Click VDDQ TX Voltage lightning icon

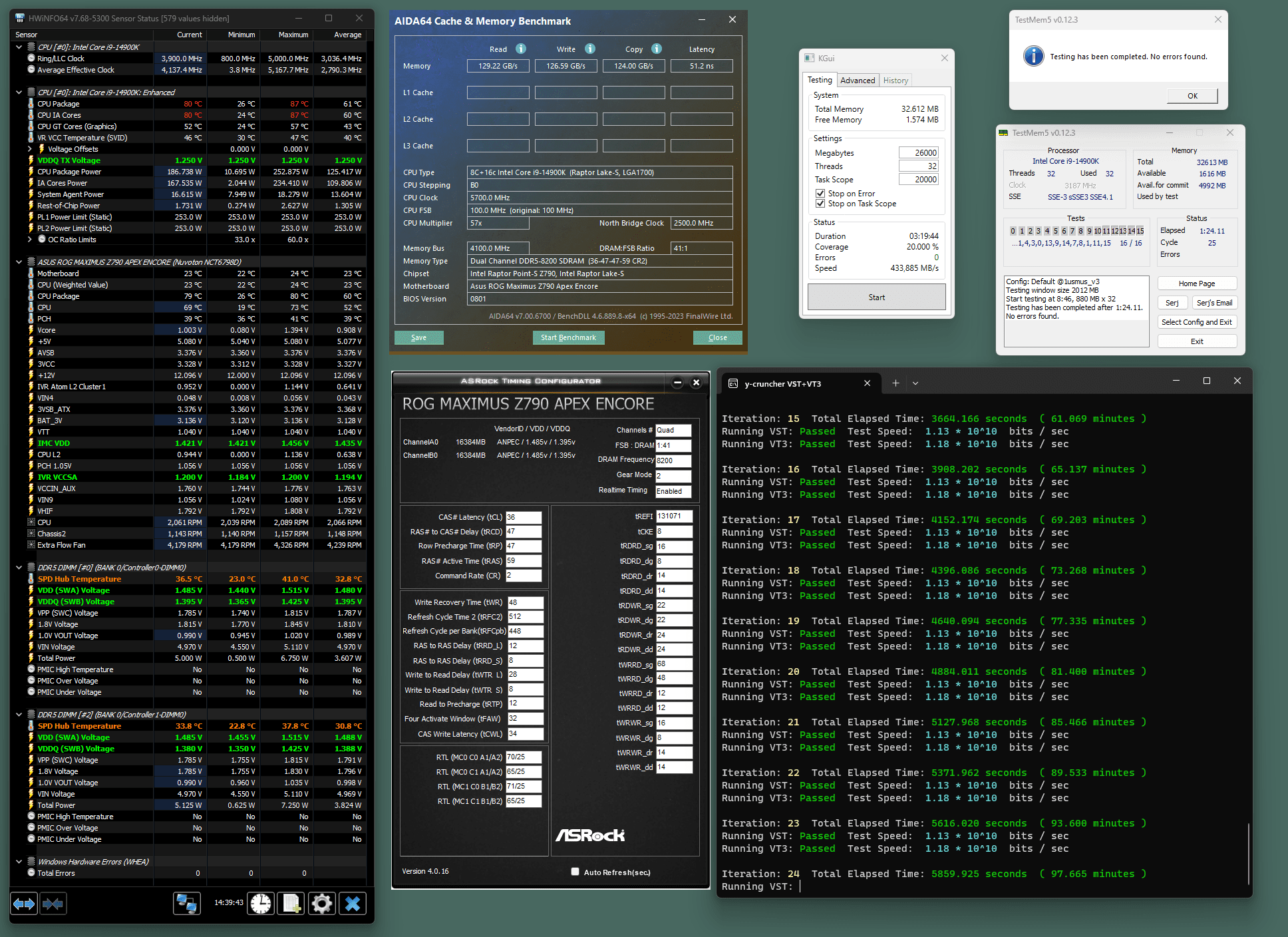click(31, 160)
